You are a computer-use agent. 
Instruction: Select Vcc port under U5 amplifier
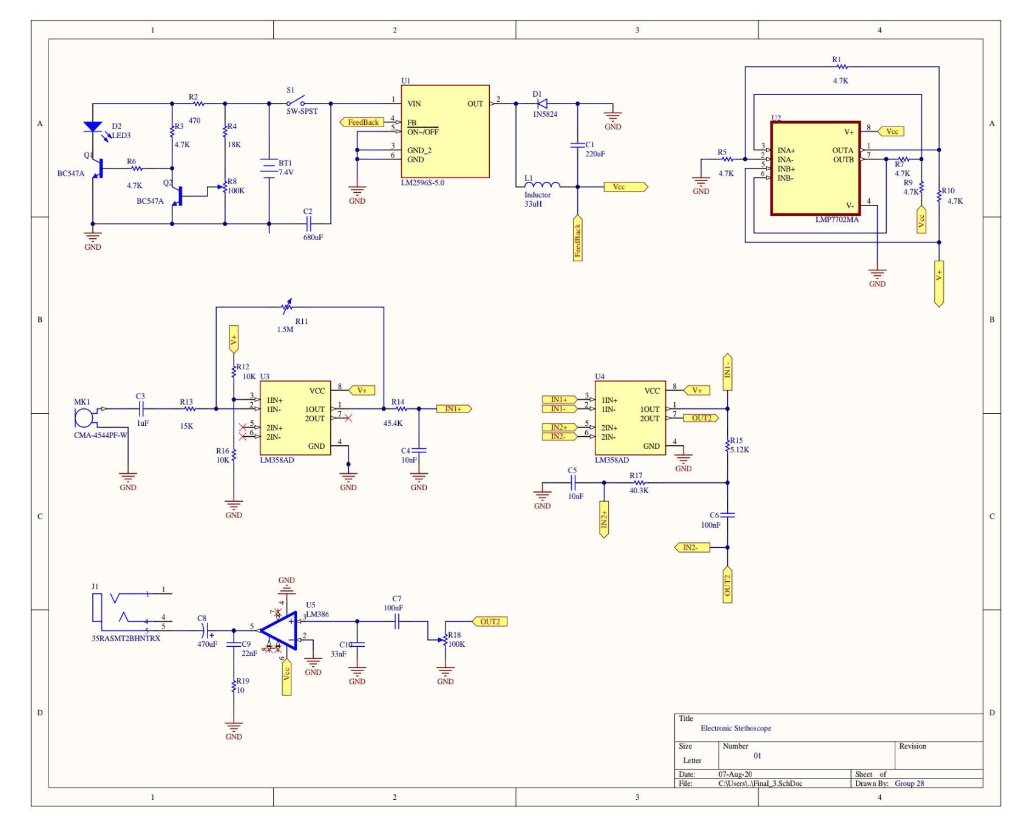286,677
